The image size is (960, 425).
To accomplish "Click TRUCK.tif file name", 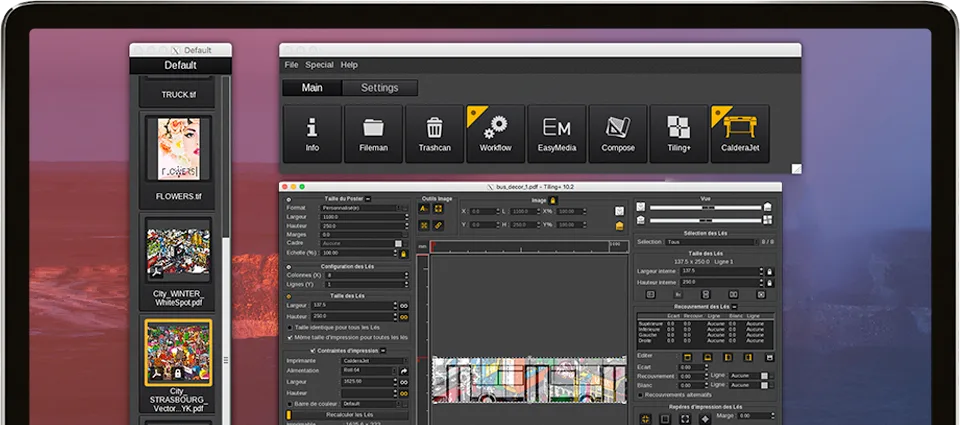I will tap(179, 95).
